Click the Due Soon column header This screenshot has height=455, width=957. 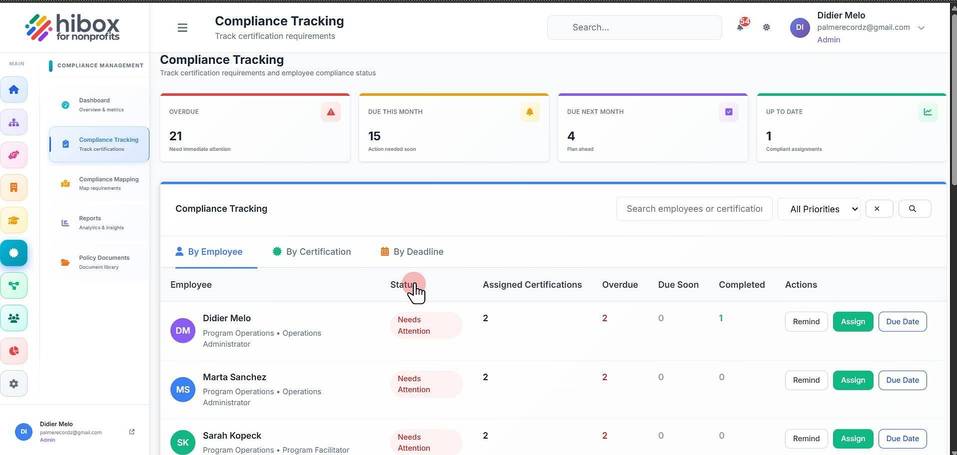tap(678, 285)
